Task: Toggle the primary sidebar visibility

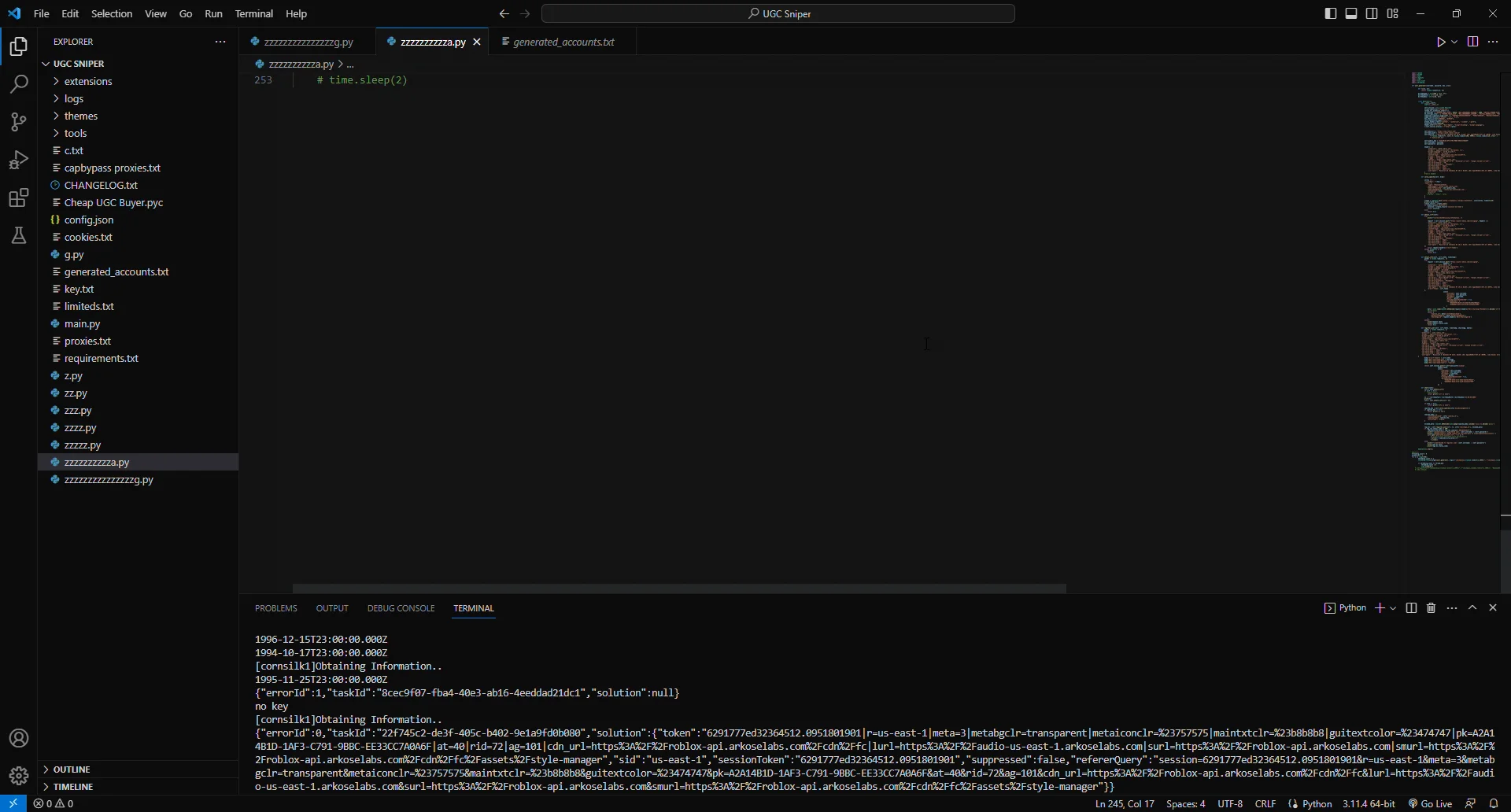Action: [x=1330, y=13]
